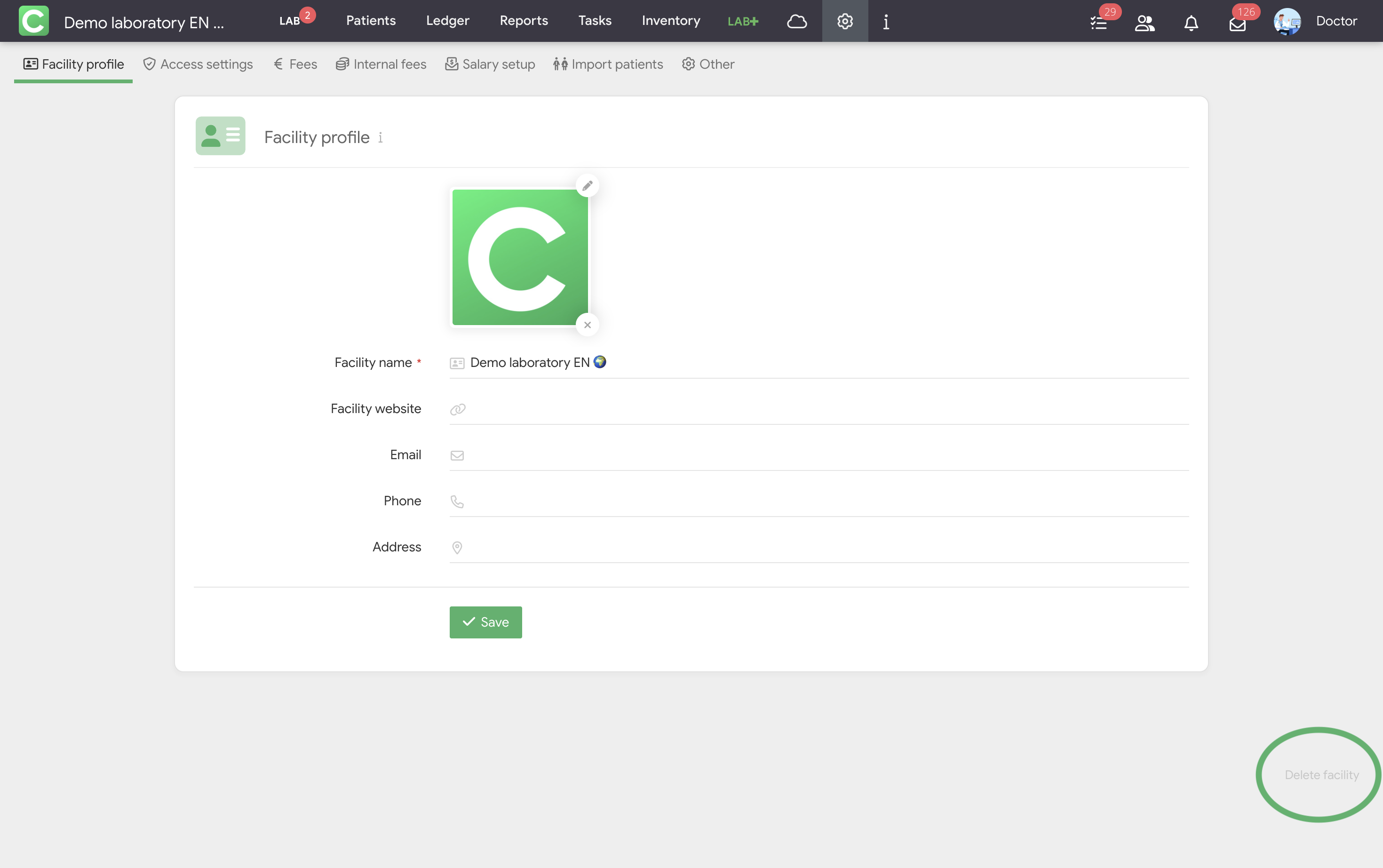The image size is (1383, 868).
Task: Open the info icon in navbar
Action: (x=886, y=22)
